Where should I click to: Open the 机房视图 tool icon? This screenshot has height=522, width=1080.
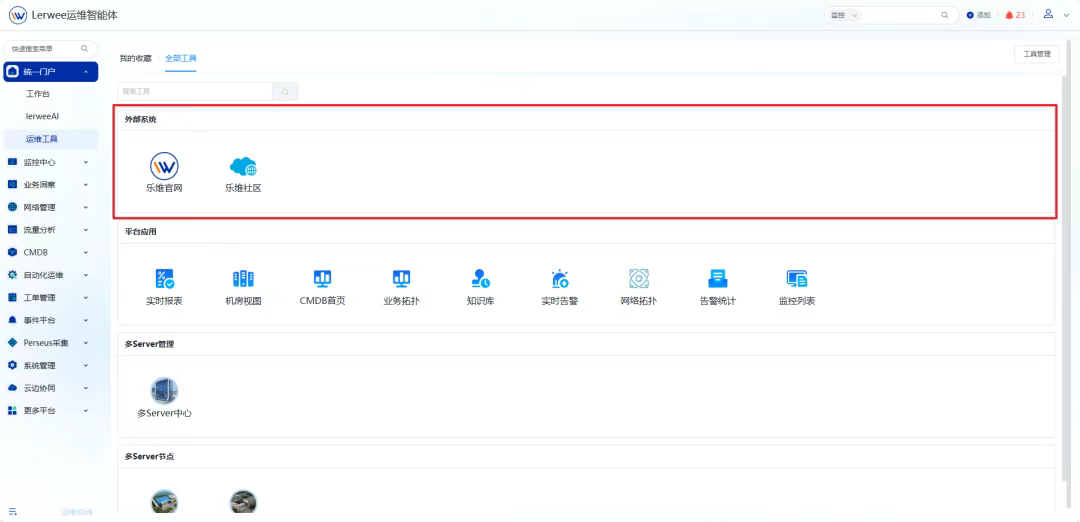point(243,279)
